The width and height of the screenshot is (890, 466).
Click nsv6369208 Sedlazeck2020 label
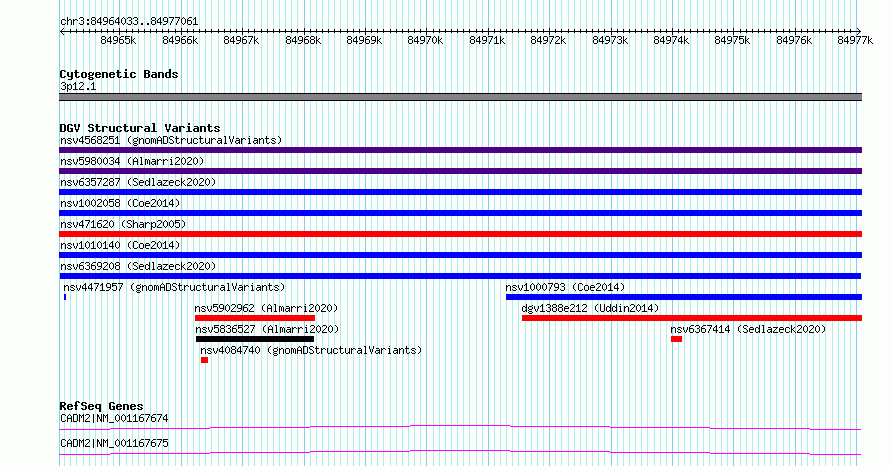point(138,266)
